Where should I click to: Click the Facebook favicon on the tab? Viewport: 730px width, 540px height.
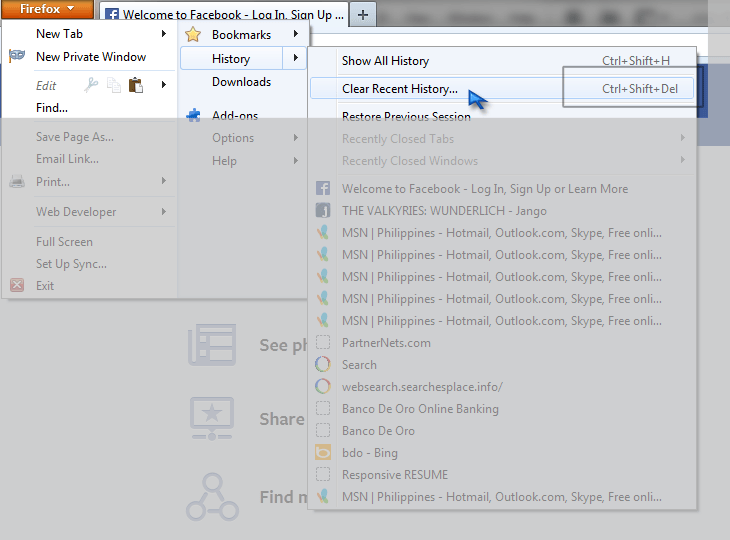coord(112,14)
